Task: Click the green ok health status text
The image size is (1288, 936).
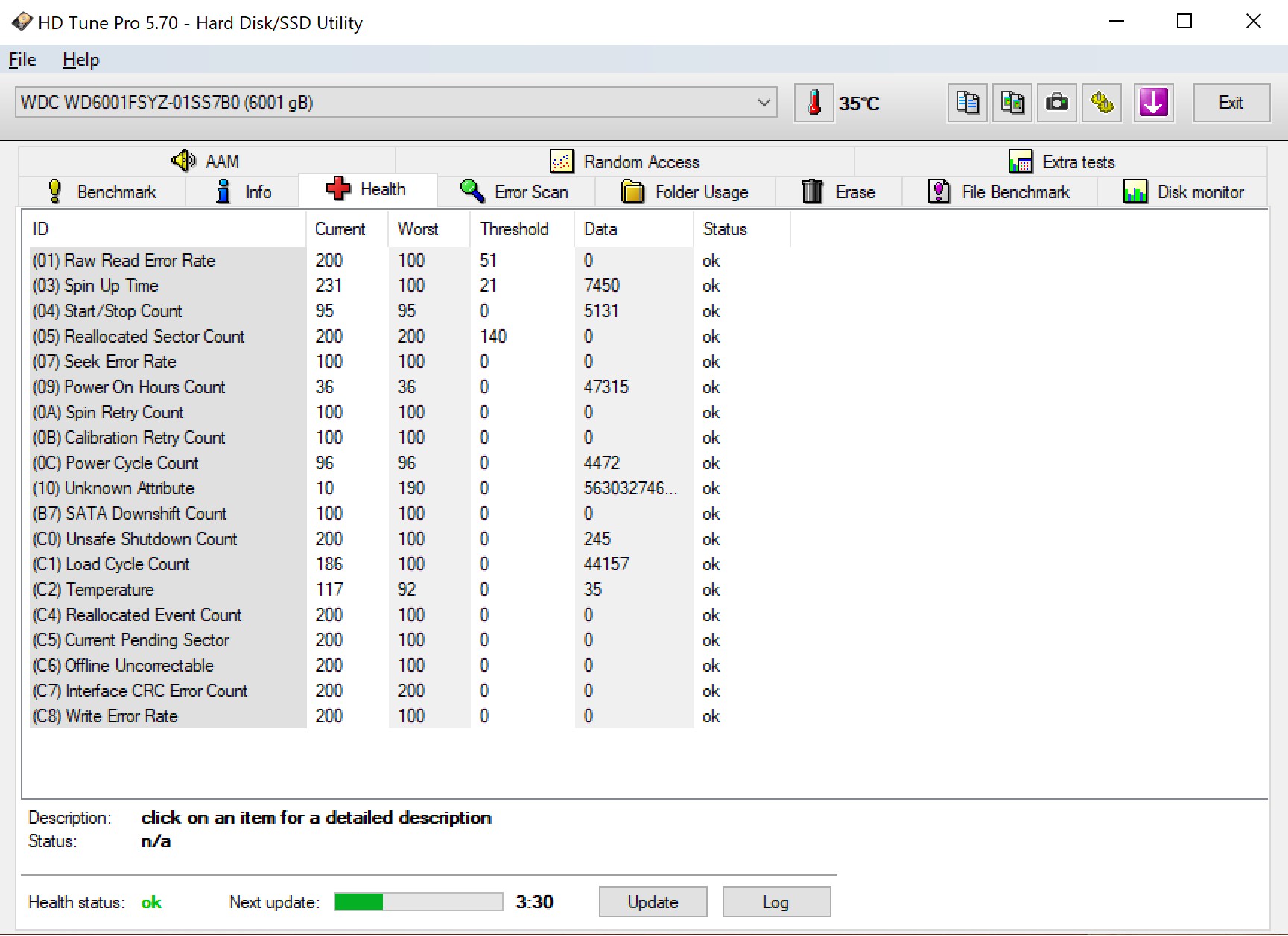Action: (x=151, y=902)
